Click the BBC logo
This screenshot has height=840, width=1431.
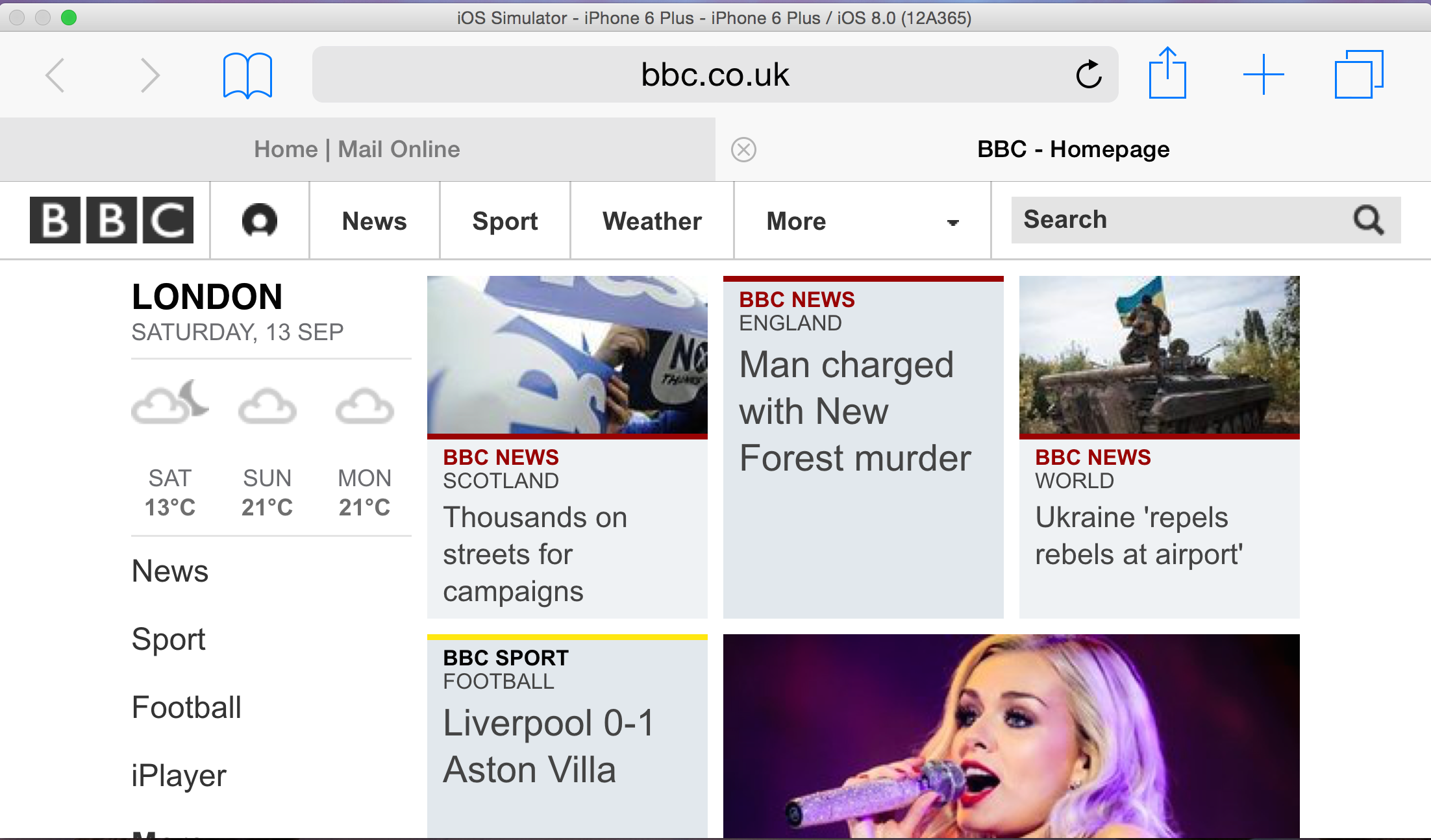click(x=112, y=220)
